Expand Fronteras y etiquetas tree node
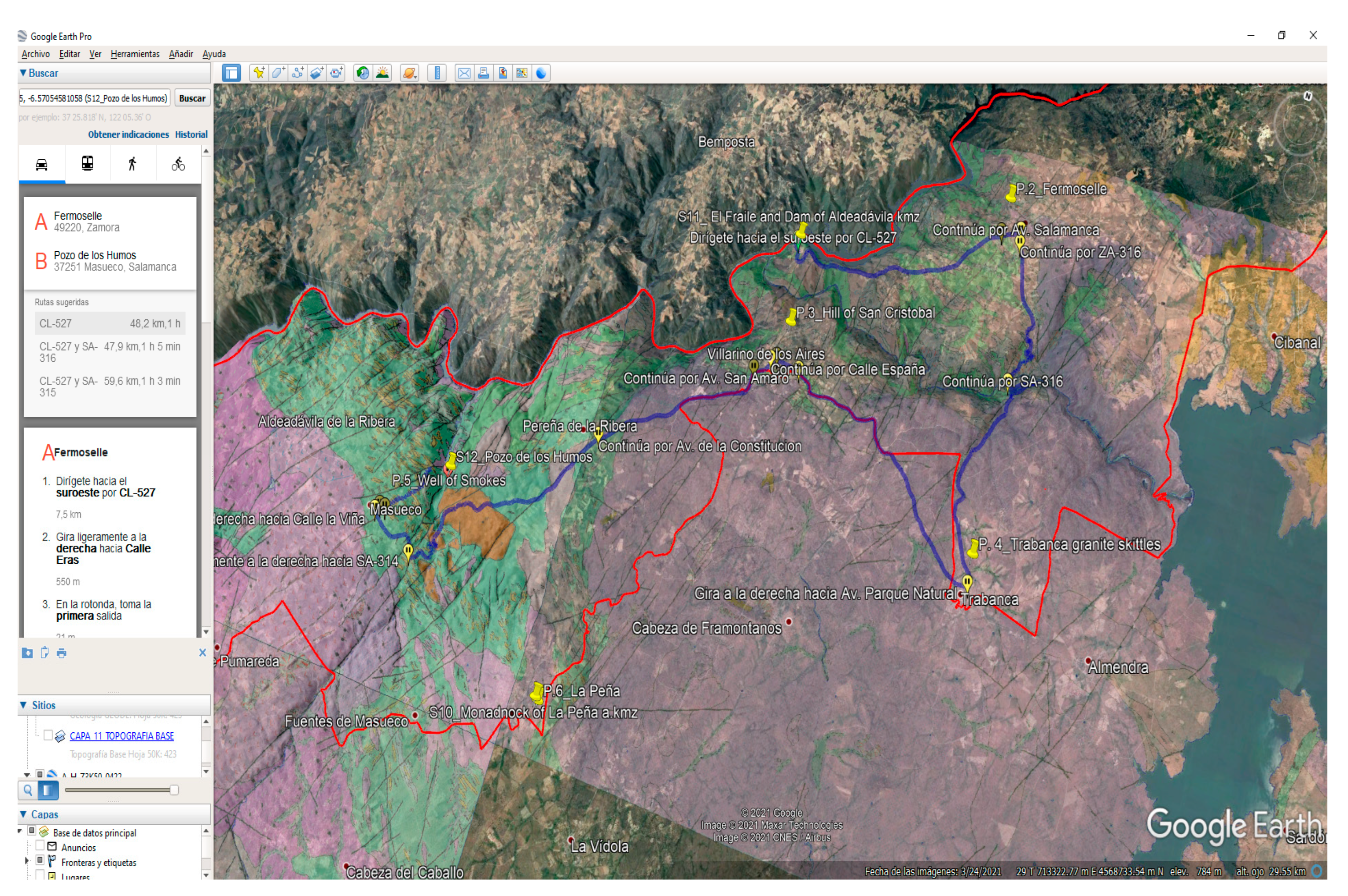The height and width of the screenshot is (896, 1348). pos(26,861)
